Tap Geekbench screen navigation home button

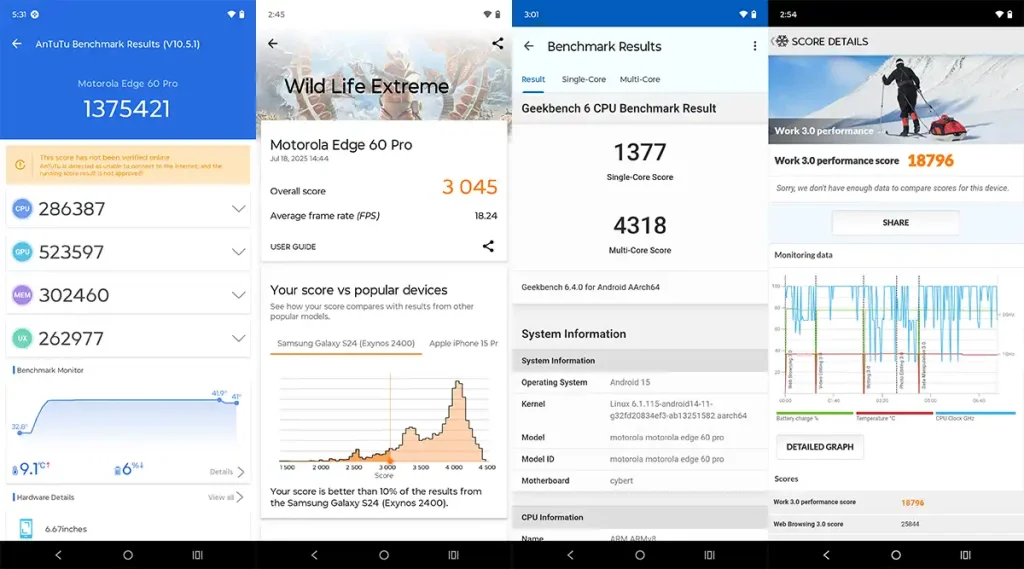[x=640, y=555]
